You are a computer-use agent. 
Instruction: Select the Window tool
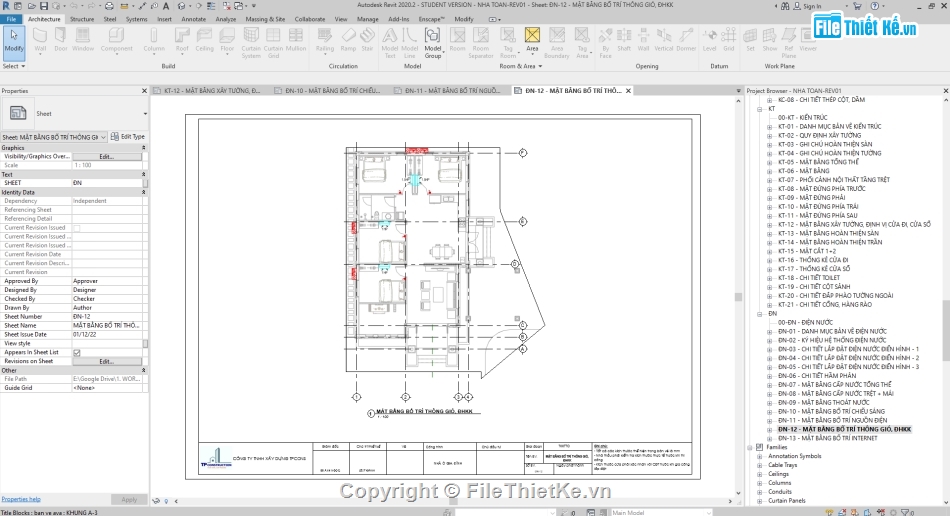point(83,40)
